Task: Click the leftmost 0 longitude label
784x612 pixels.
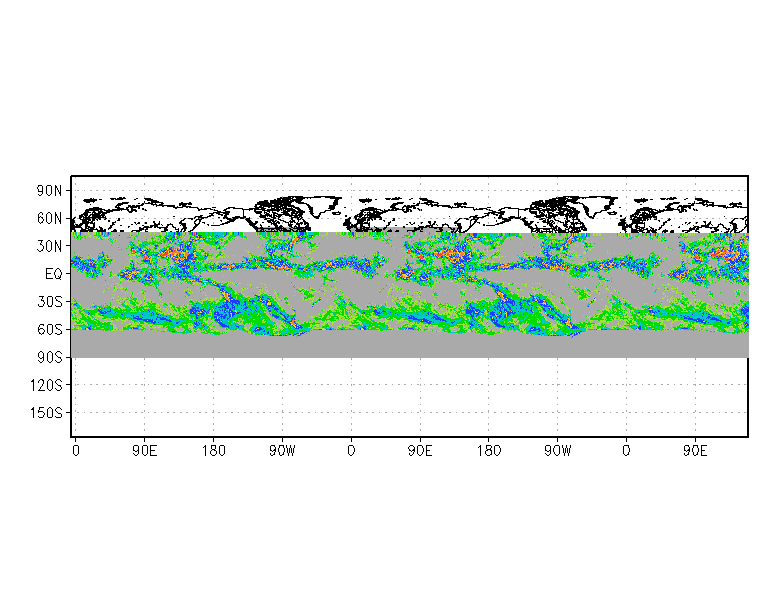Action: pos(76,451)
